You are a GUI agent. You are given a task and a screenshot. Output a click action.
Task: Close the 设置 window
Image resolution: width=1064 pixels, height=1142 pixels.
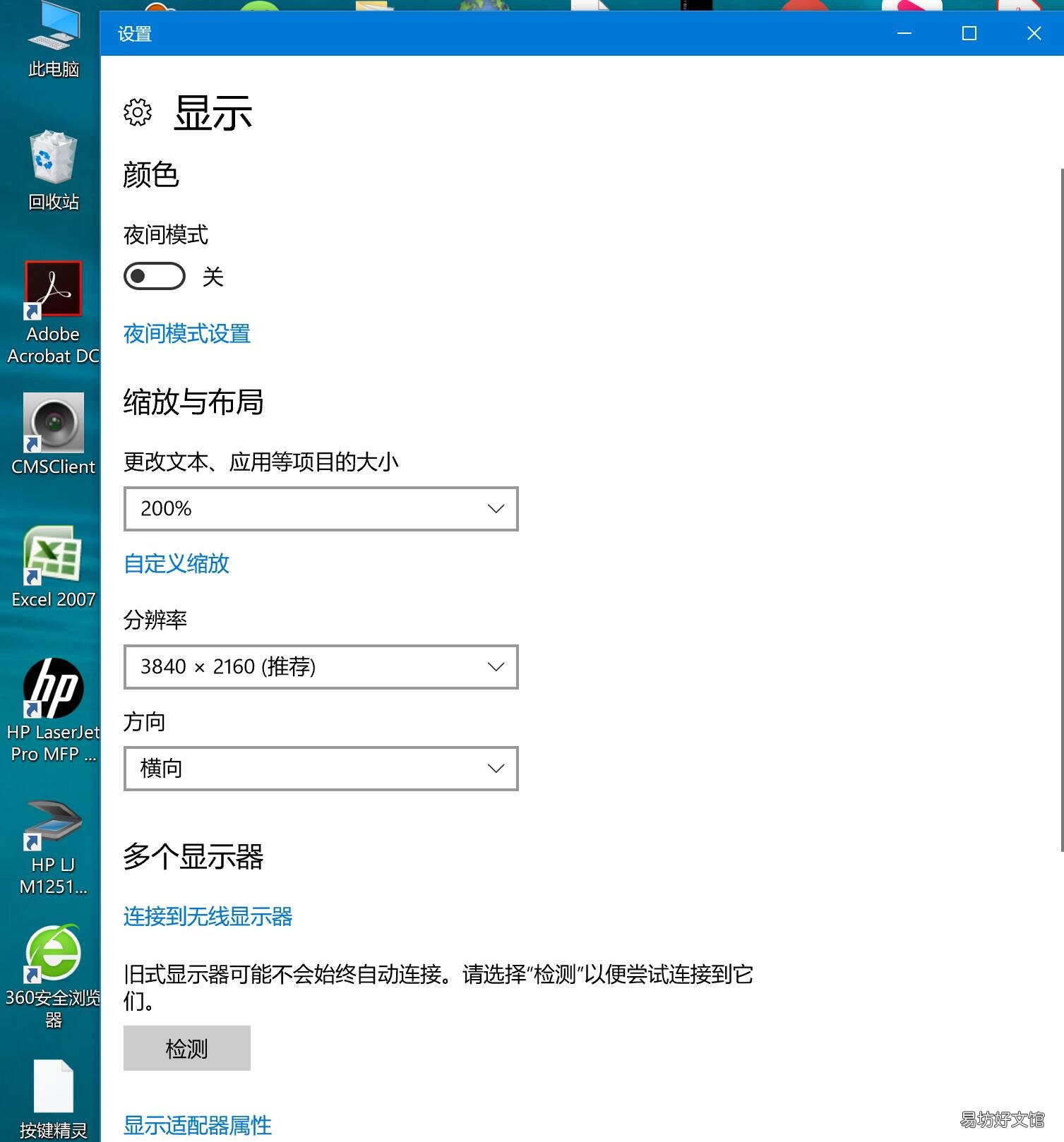pos(1034,33)
